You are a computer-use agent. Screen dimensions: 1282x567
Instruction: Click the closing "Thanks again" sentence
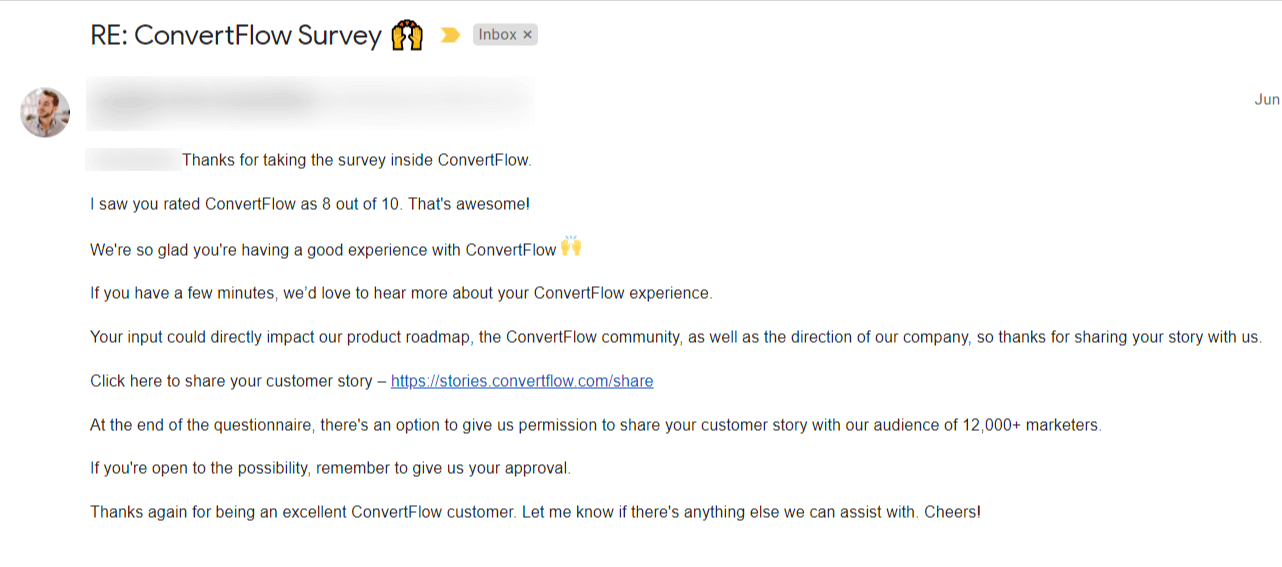(x=535, y=512)
